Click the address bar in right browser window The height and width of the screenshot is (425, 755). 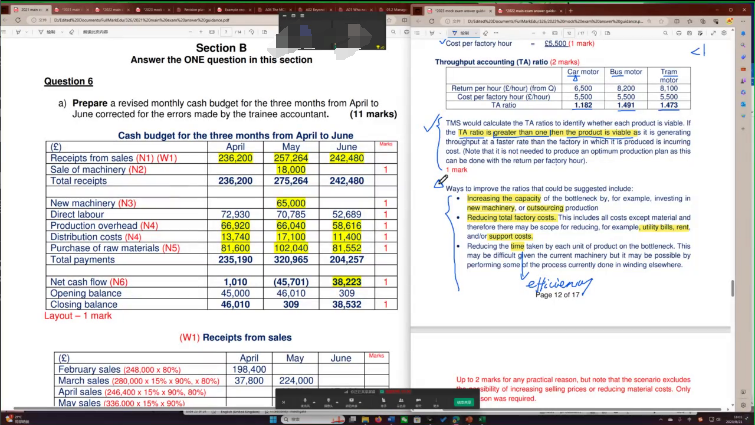pos(560,18)
